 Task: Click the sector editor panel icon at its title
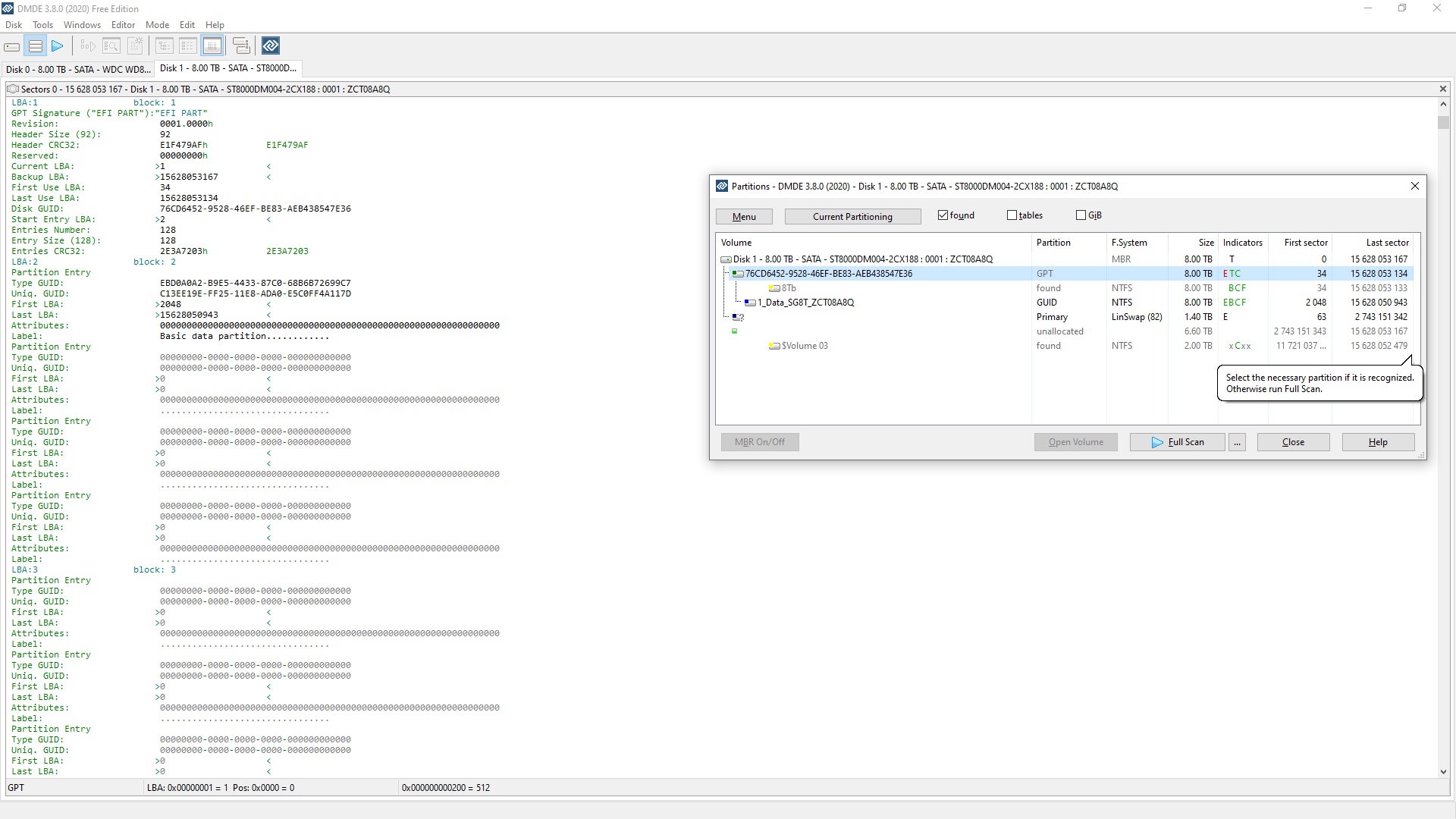coord(13,89)
